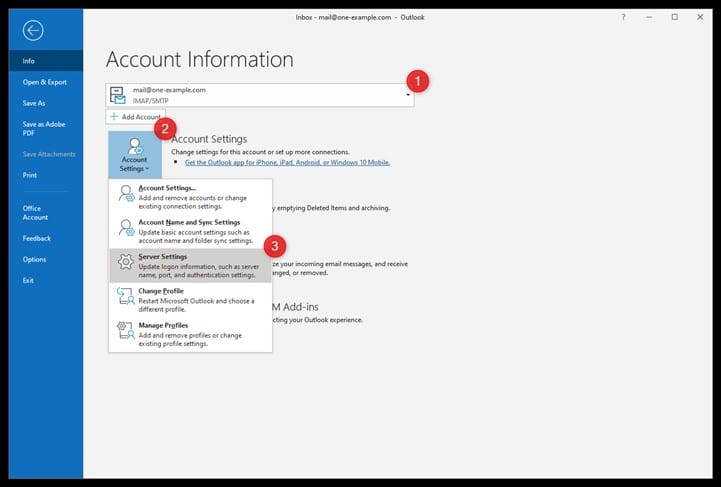The width and height of the screenshot is (721, 487).
Task: Choose Account Settings... menu entry
Action: pos(190,197)
